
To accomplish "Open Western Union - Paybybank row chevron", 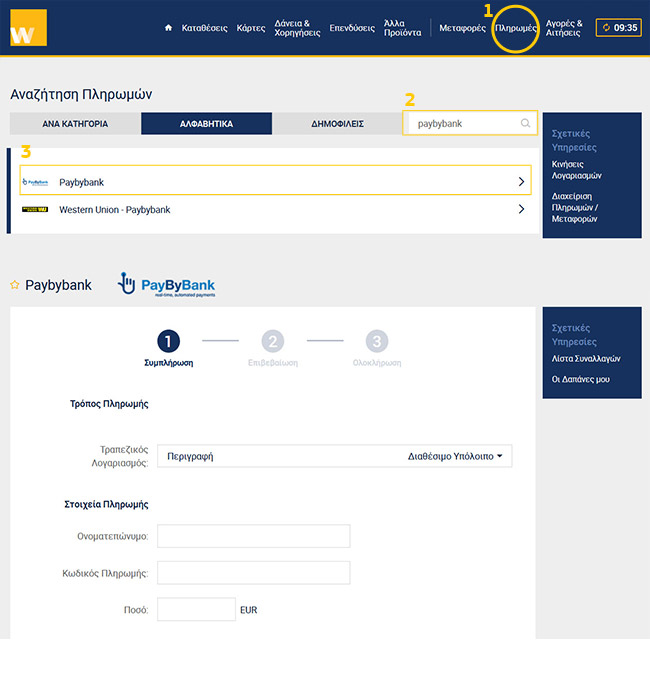I will (521, 210).
